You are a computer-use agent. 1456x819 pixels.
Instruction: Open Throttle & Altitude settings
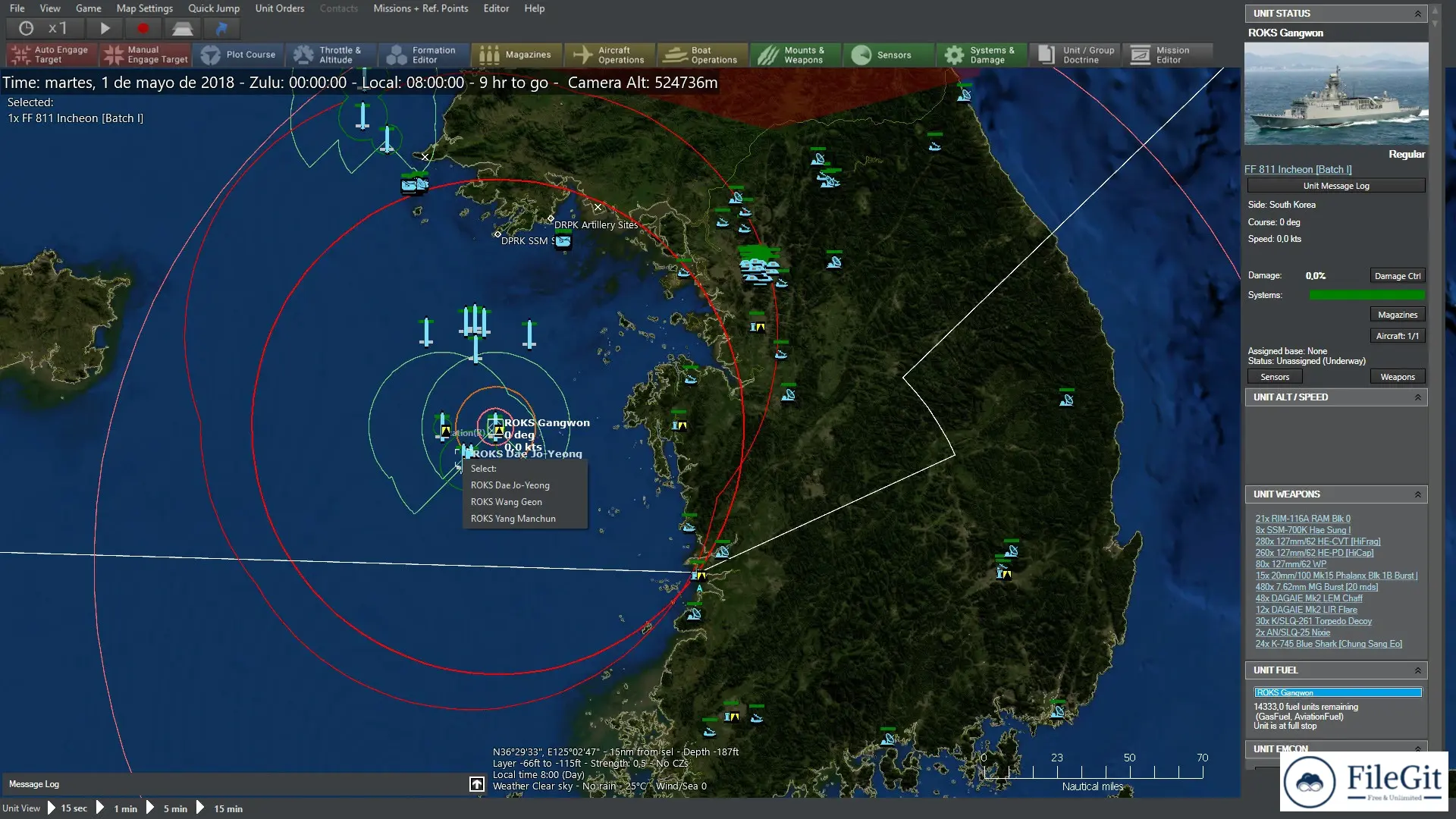331,55
